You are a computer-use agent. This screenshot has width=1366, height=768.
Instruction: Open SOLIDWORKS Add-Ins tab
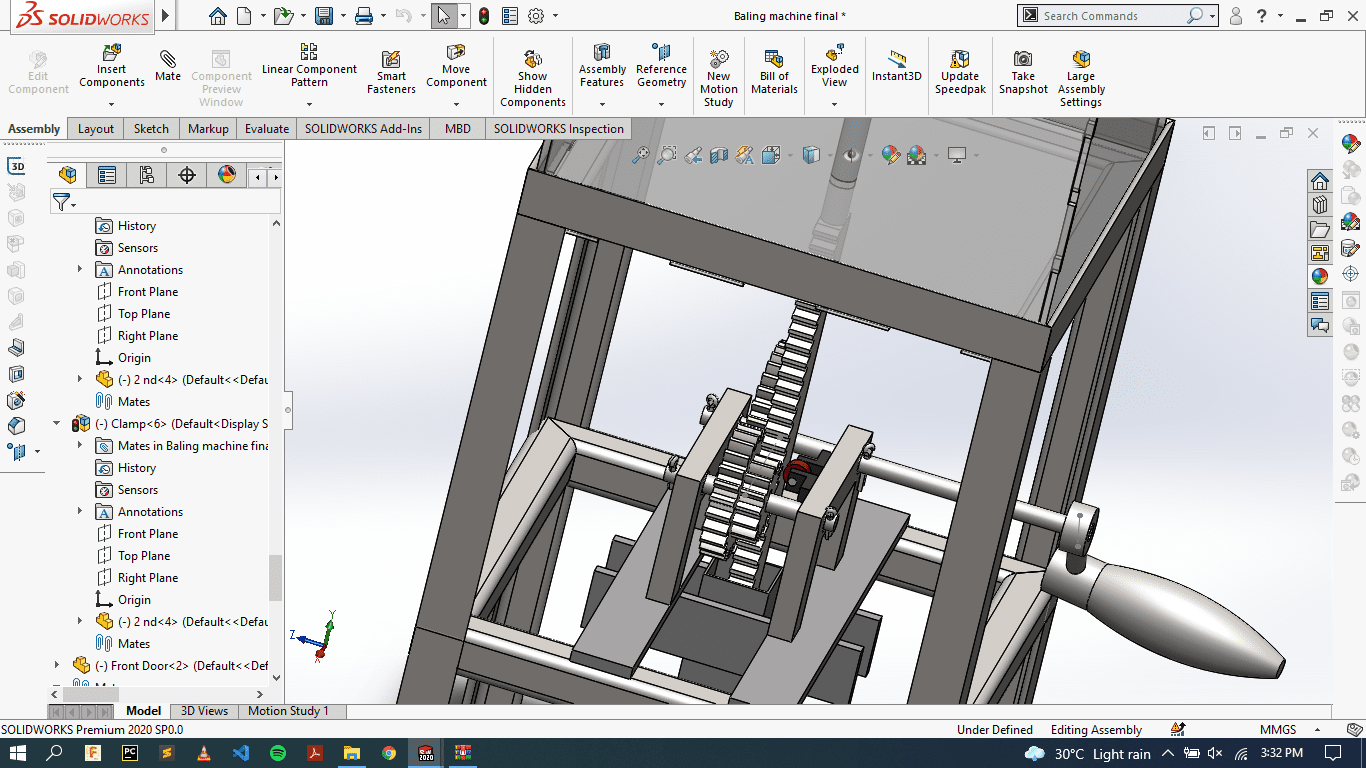point(363,129)
